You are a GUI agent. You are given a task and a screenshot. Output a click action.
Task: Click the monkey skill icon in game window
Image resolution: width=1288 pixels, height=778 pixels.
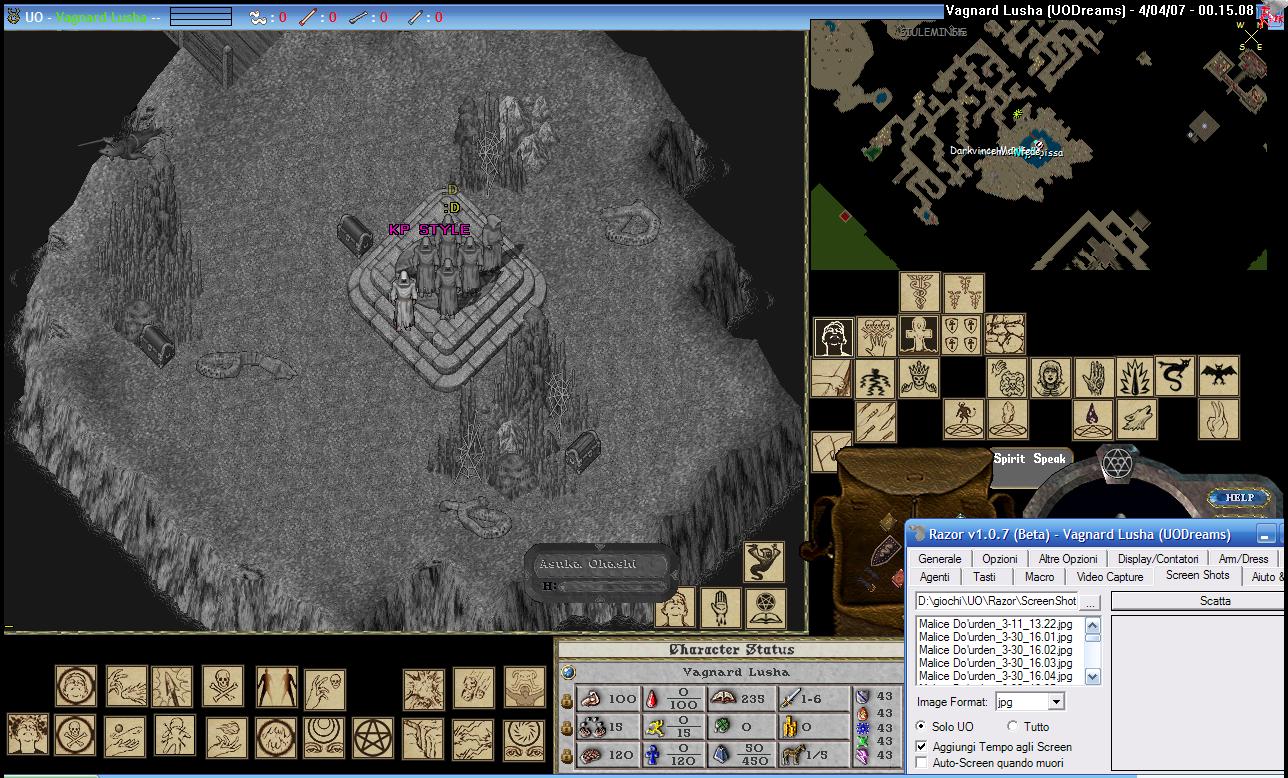(x=764, y=562)
